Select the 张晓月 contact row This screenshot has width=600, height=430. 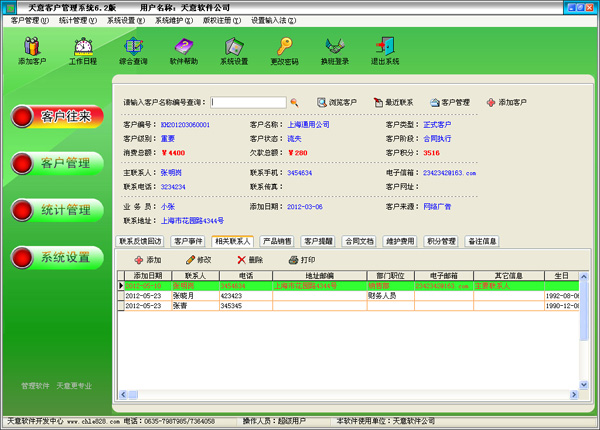coord(182,296)
